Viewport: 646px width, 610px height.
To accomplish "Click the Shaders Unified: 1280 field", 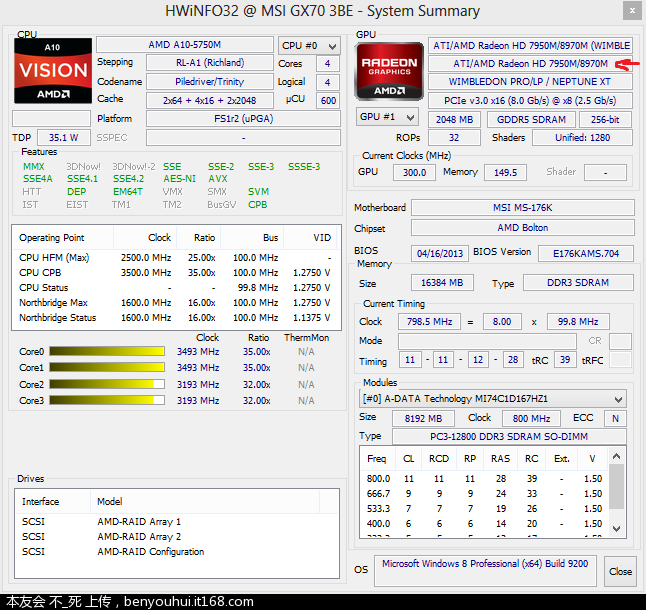I will tap(582, 138).
